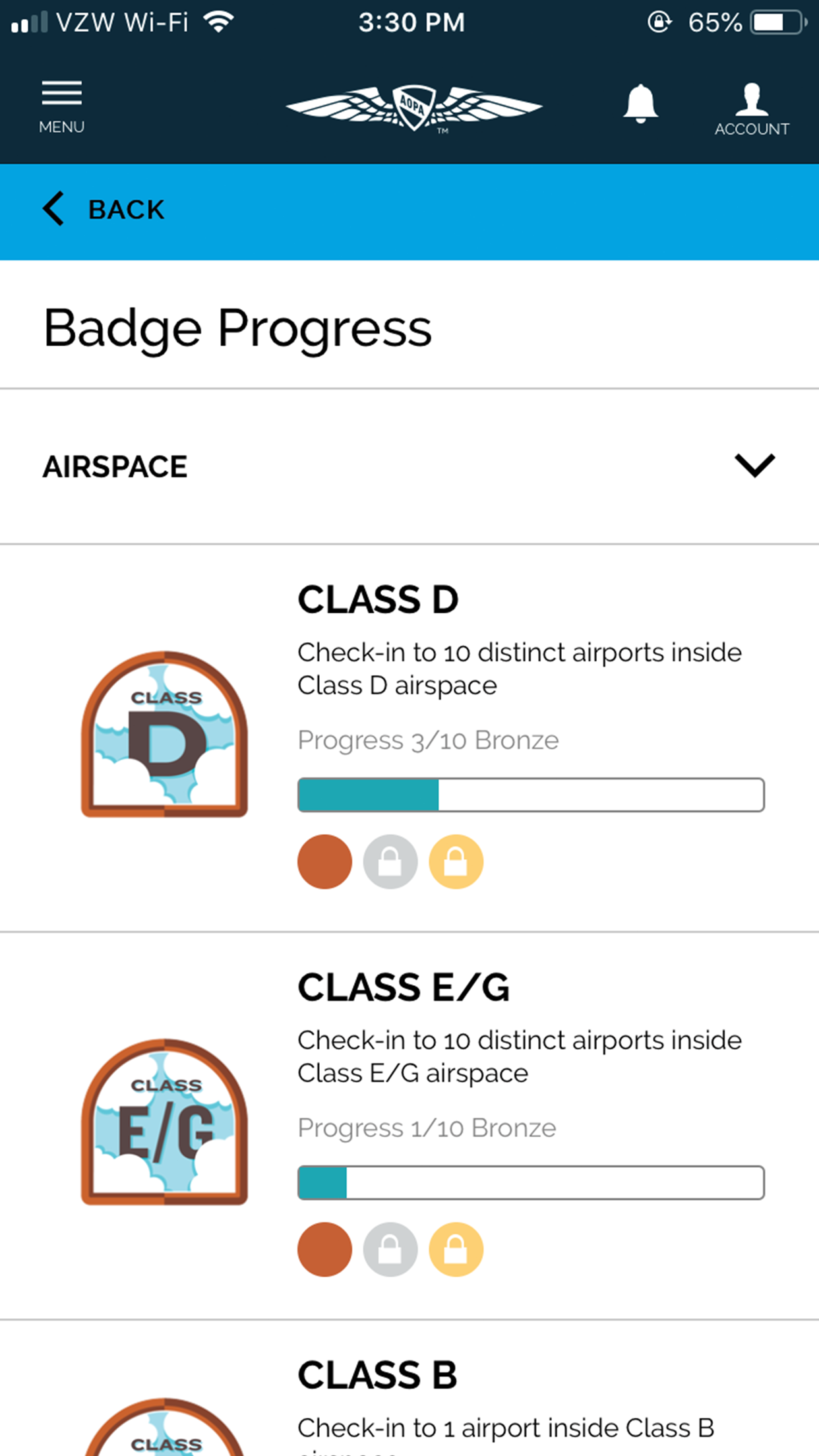Screen dimensions: 819x1456
Task: Tap the Class E/G locked silver medal
Action: (390, 1250)
